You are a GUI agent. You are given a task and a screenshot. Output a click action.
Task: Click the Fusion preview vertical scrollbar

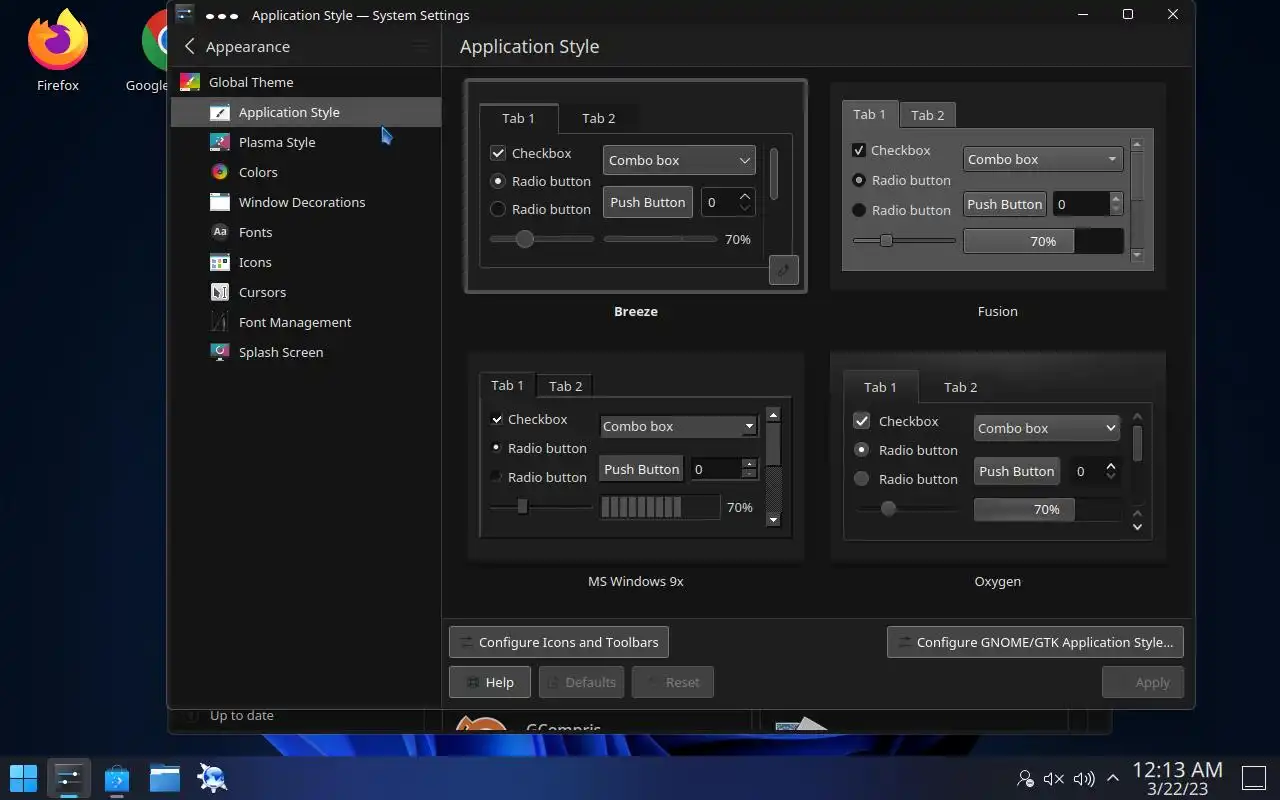1136,200
